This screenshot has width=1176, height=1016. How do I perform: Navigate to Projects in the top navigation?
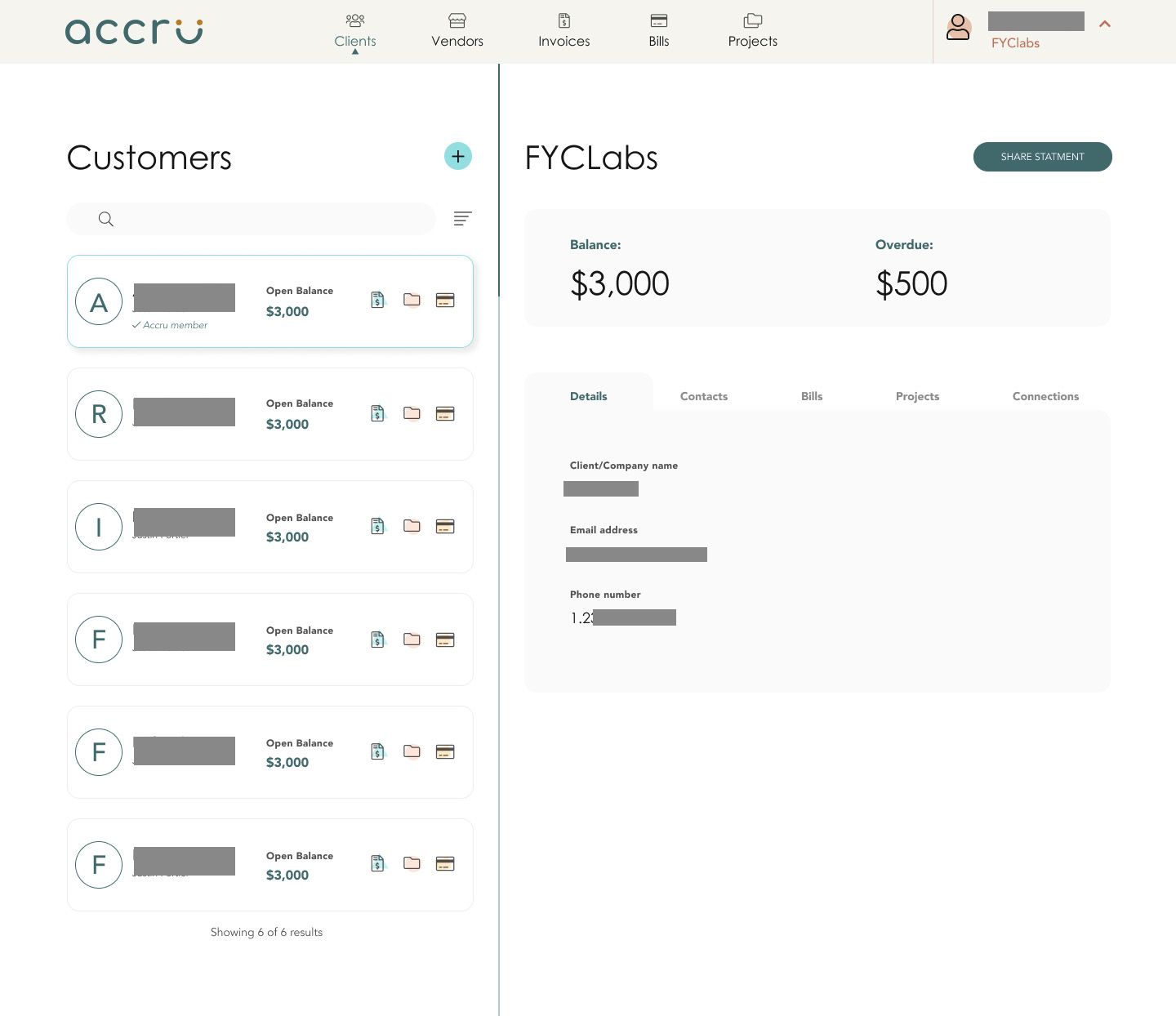tap(753, 32)
